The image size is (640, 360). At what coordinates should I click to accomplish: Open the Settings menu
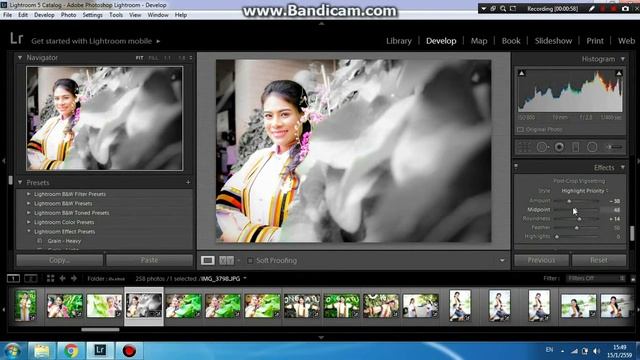coord(93,15)
